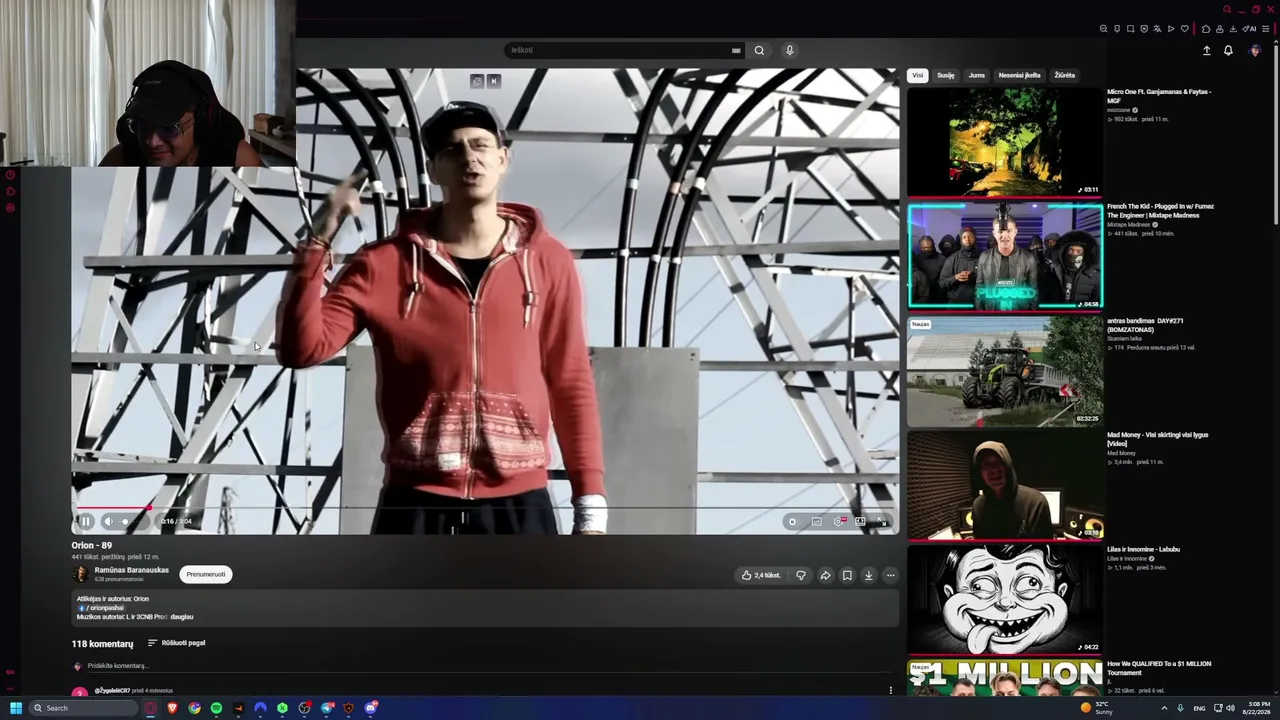Open Mad Money - Visi skirtingi title
Image resolution: width=1280 pixels, height=720 pixels.
(1157, 439)
